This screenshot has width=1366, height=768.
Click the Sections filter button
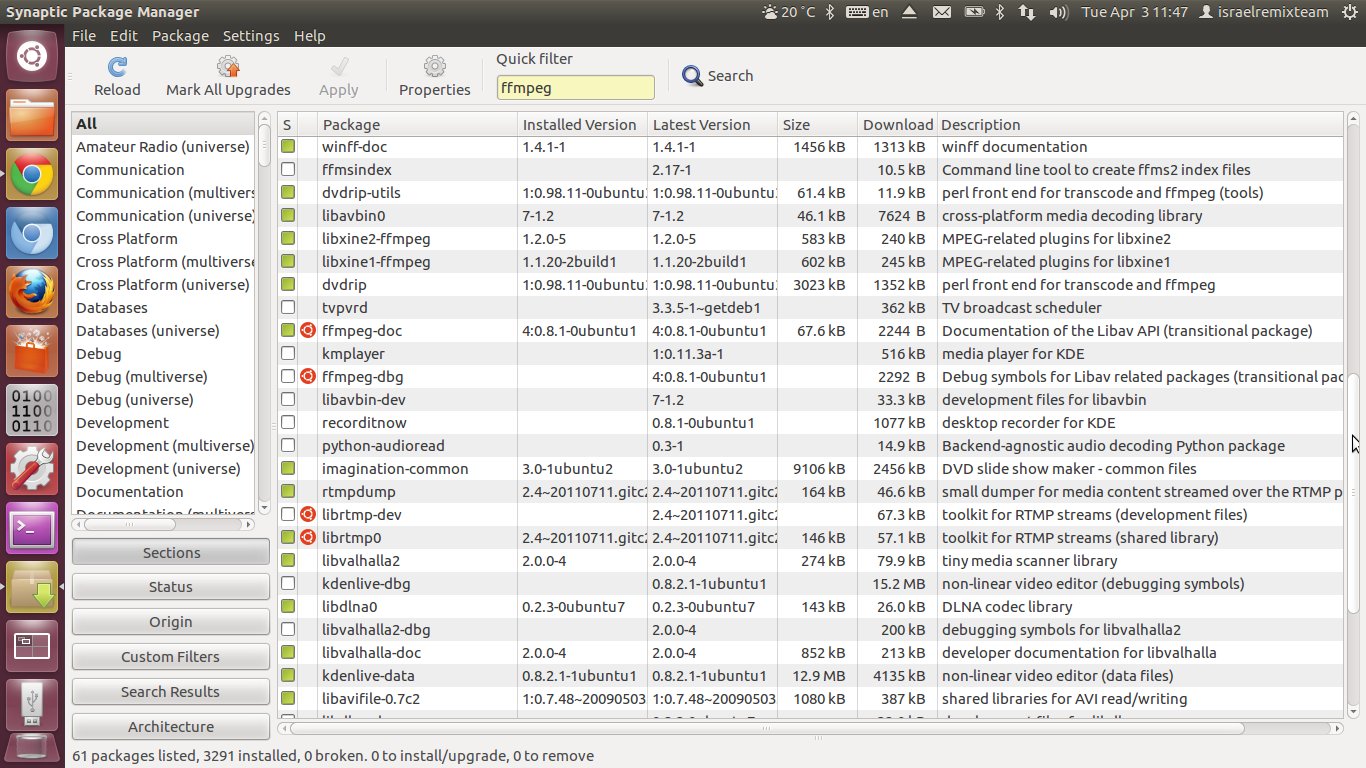pyautogui.click(x=171, y=552)
